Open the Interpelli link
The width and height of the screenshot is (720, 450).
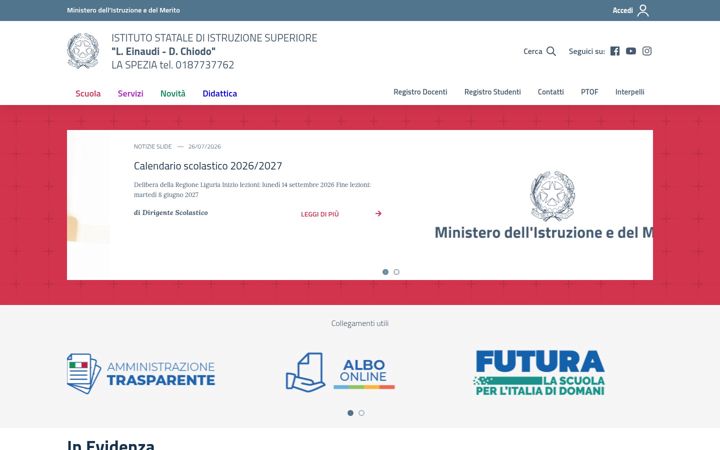click(x=630, y=92)
